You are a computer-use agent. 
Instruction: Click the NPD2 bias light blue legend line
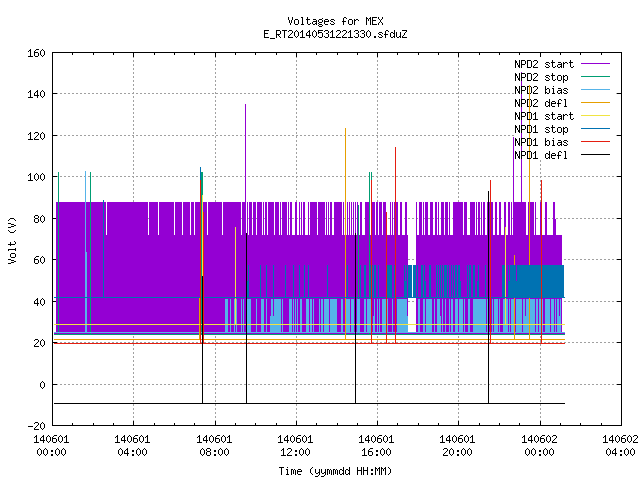(x=595, y=90)
